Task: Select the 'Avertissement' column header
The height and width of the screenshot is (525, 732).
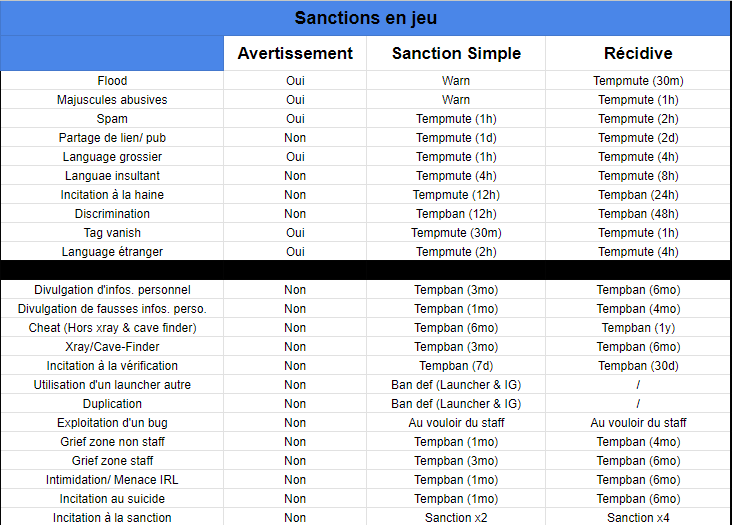Action: click(295, 53)
